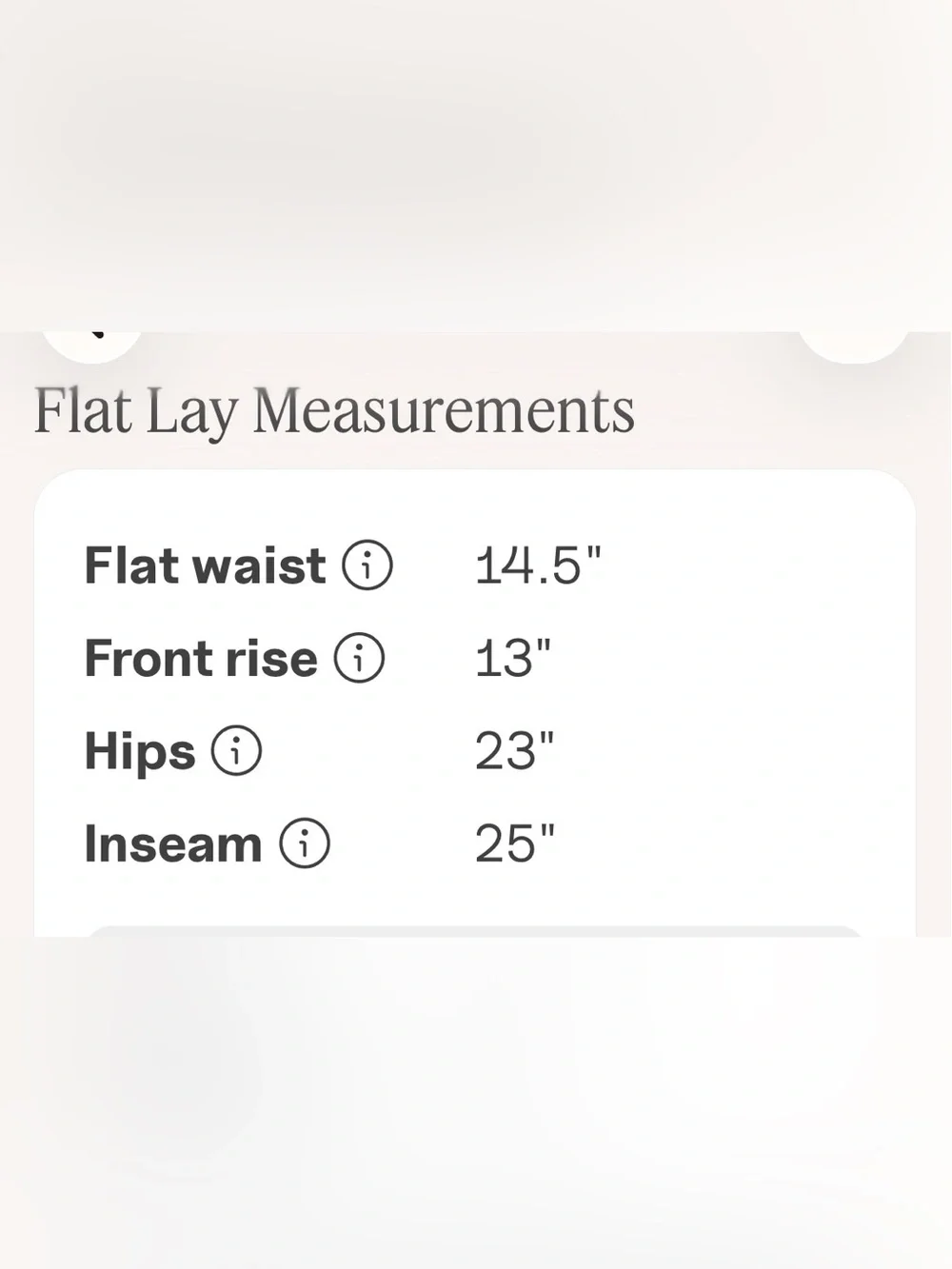Tap the 13" front rise value
The width and height of the screenshot is (952, 1269).
coord(513,659)
